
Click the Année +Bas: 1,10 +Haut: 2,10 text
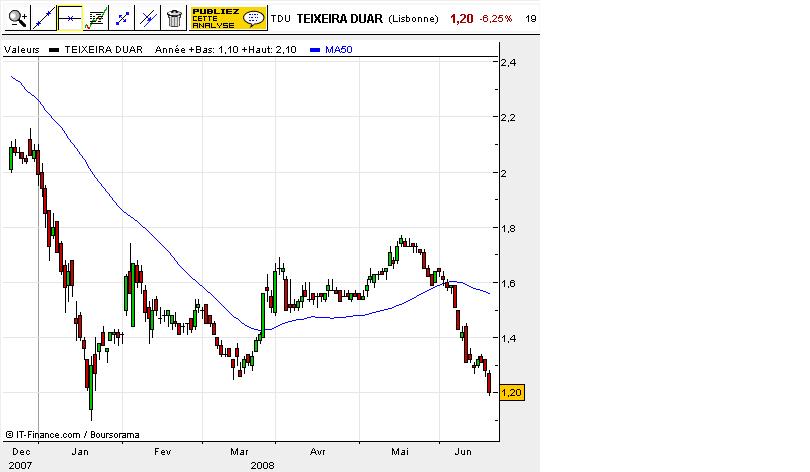click(x=226, y=50)
